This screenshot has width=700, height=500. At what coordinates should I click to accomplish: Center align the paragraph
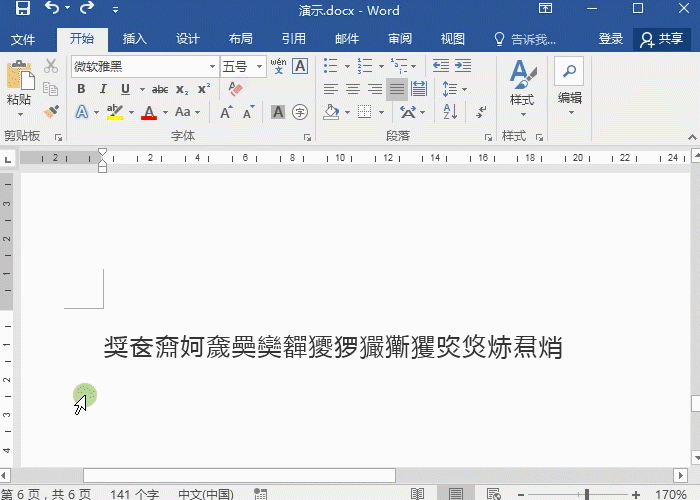coord(353,89)
